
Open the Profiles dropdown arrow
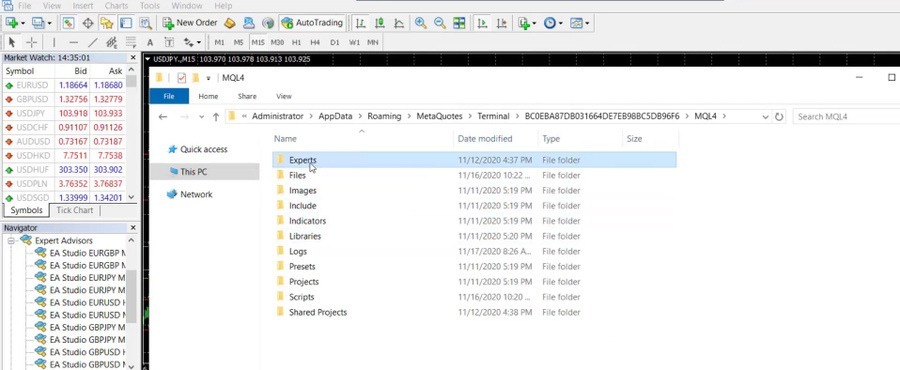click(49, 24)
